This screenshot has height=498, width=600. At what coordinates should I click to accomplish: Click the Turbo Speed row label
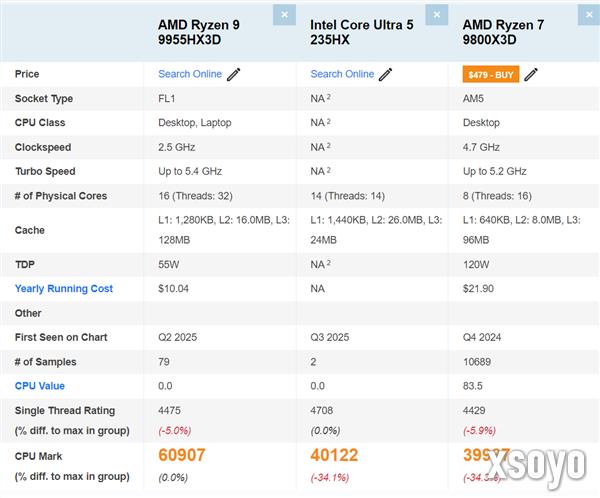click(45, 171)
